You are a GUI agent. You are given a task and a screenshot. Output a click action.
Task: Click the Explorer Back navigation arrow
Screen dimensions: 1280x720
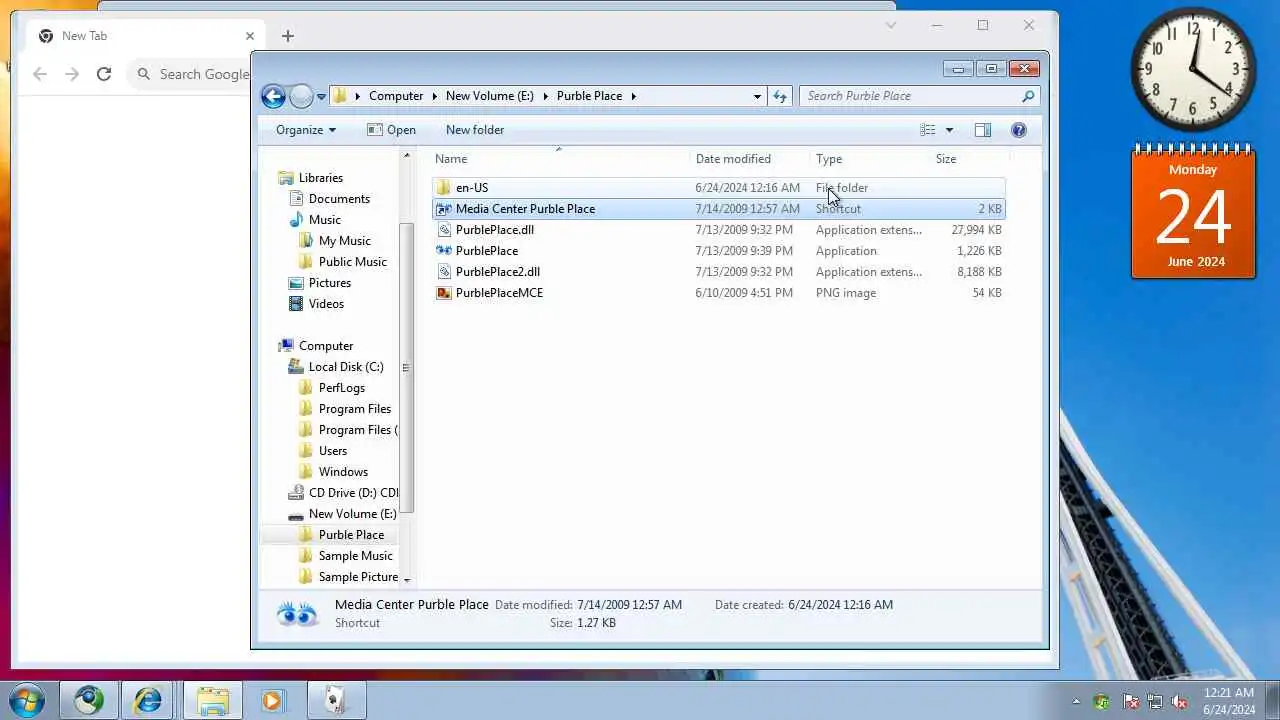pyautogui.click(x=273, y=96)
